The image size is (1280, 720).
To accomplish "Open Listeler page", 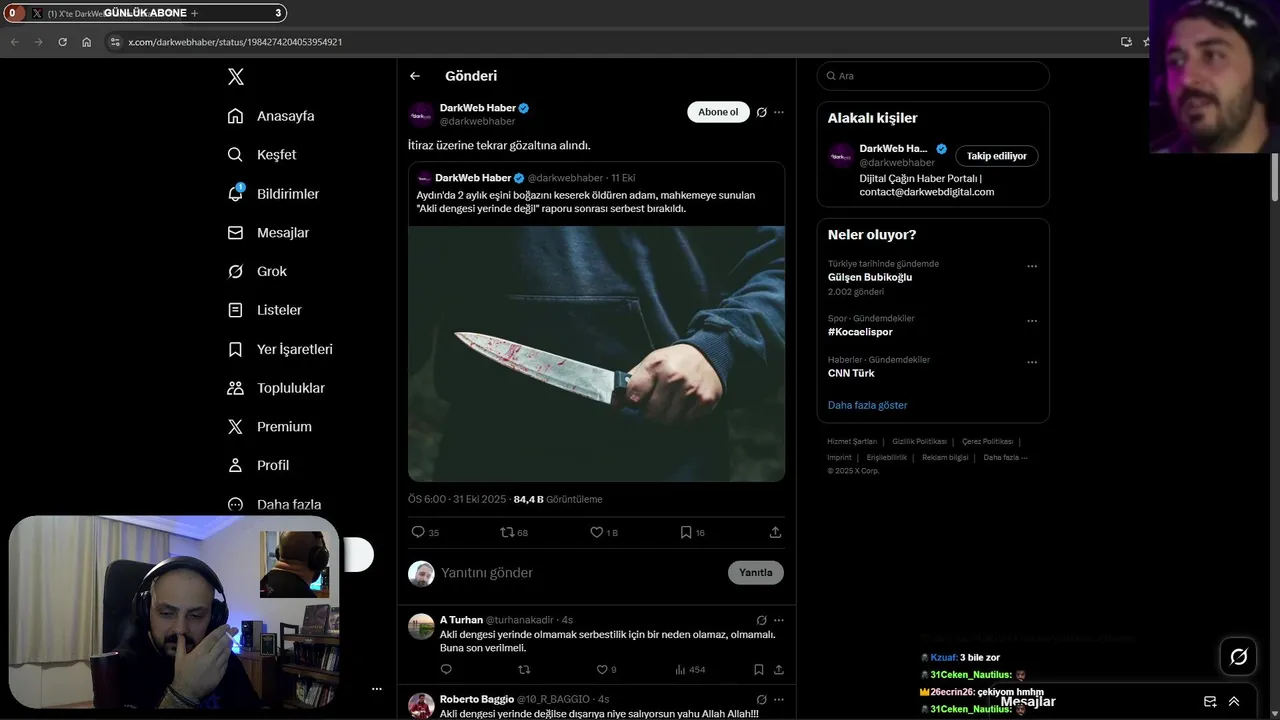I will 264,310.
